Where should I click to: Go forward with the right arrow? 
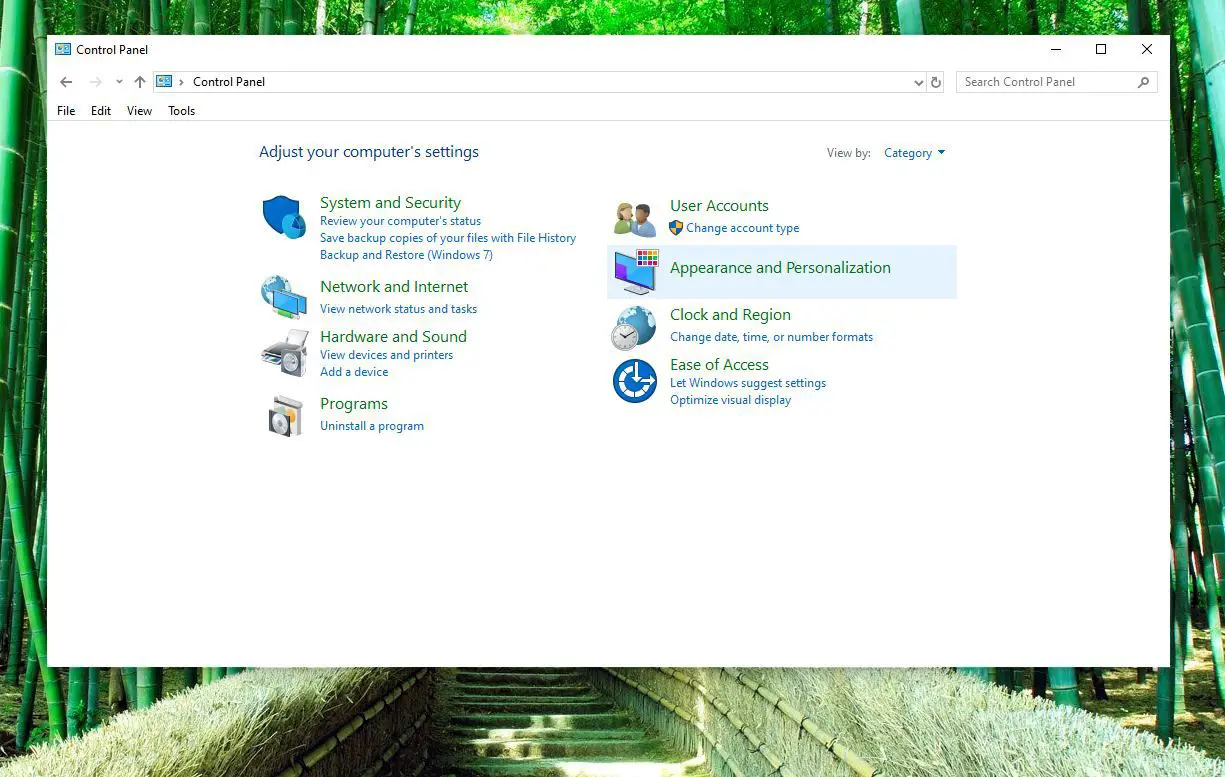[96, 82]
